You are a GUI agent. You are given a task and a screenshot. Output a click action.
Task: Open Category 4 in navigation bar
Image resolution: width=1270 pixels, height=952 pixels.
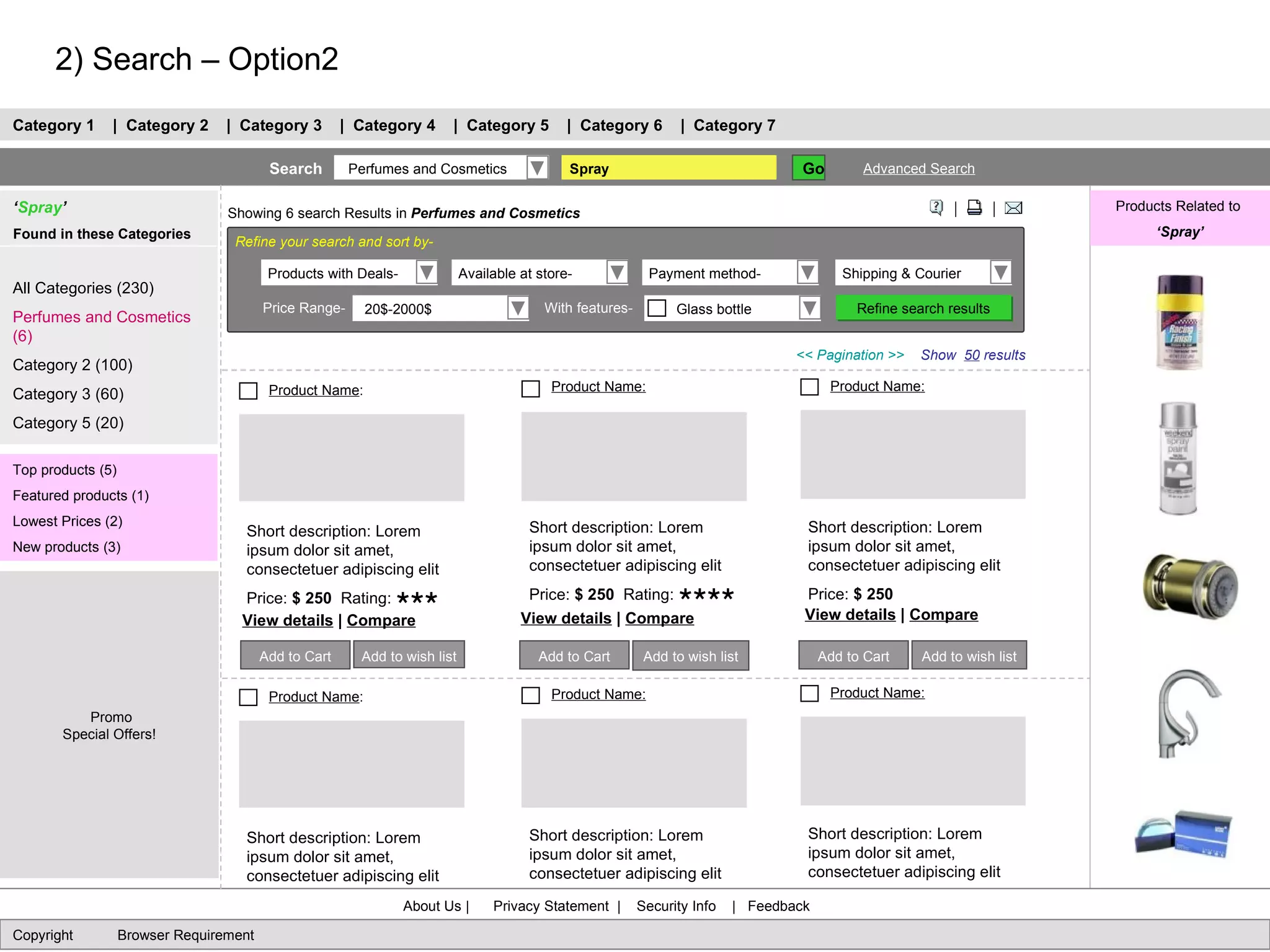click(394, 126)
